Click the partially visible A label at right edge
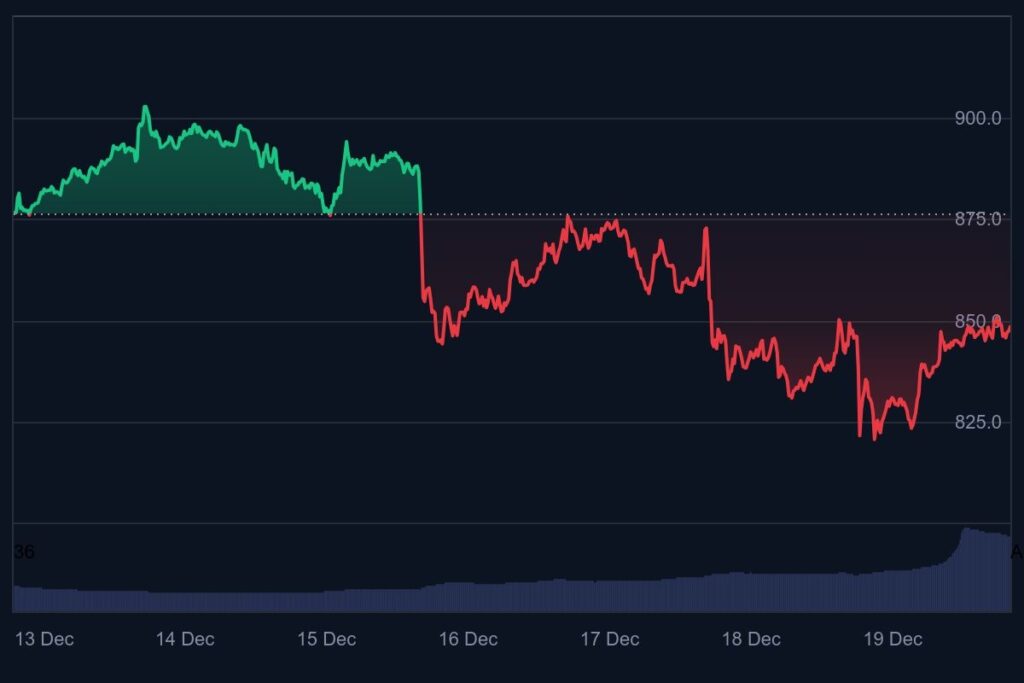 1016,552
